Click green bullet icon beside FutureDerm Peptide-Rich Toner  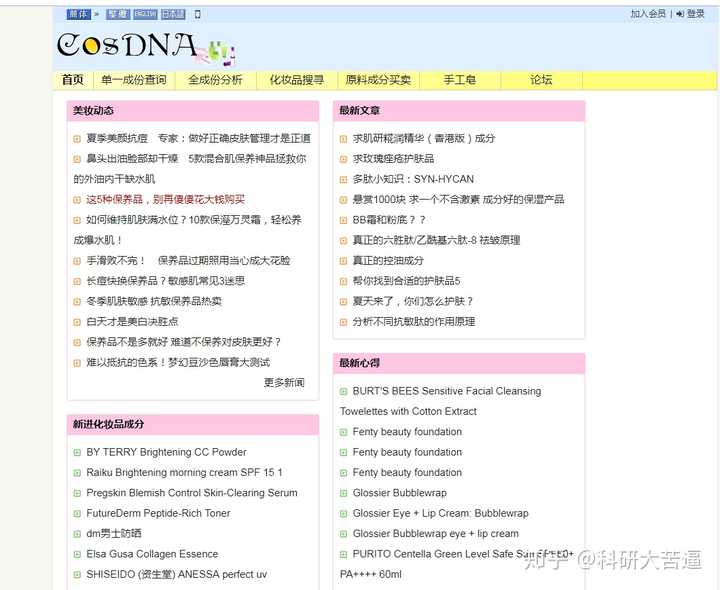click(x=77, y=514)
